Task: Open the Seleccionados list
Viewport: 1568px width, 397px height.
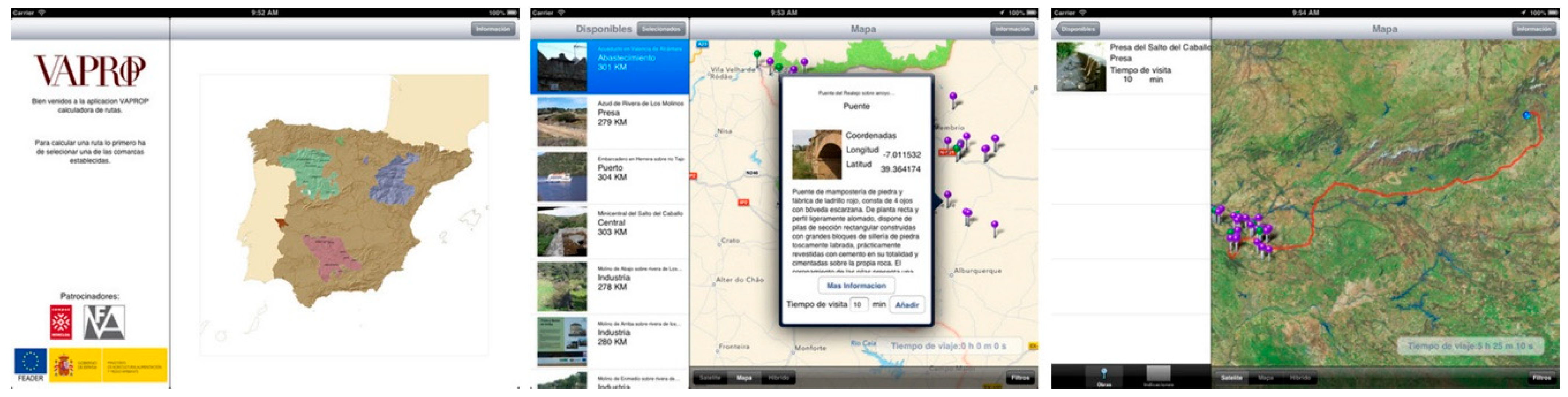Action: [661, 29]
